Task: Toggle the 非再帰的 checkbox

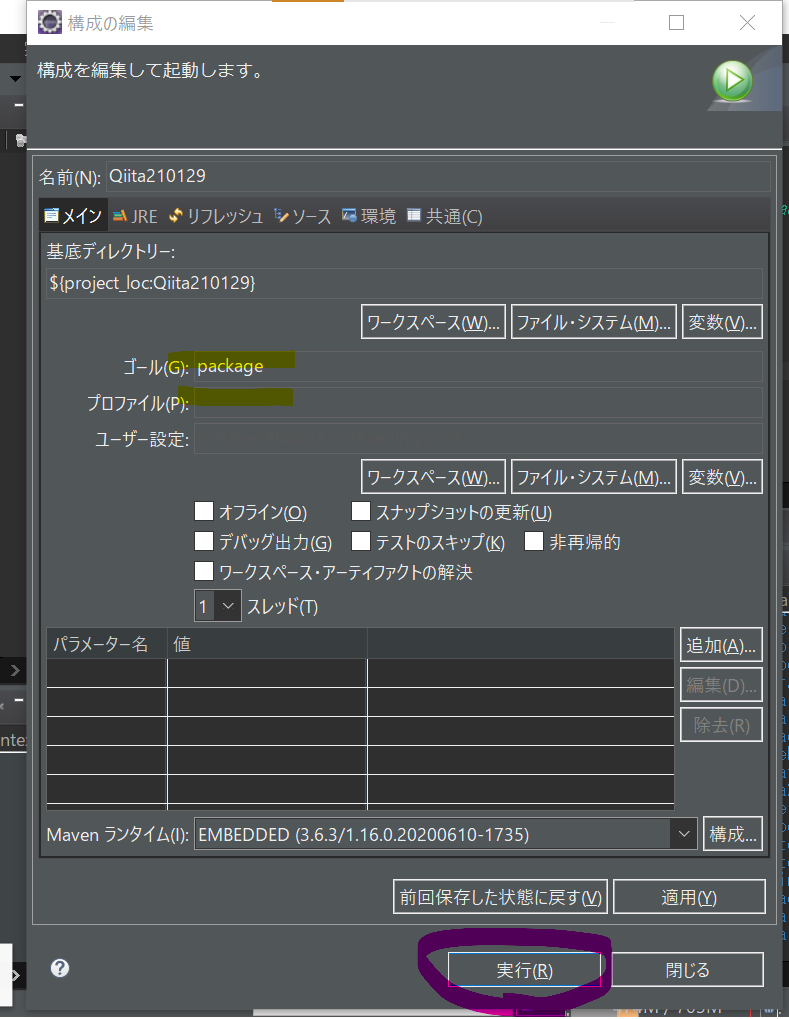Action: 534,541
